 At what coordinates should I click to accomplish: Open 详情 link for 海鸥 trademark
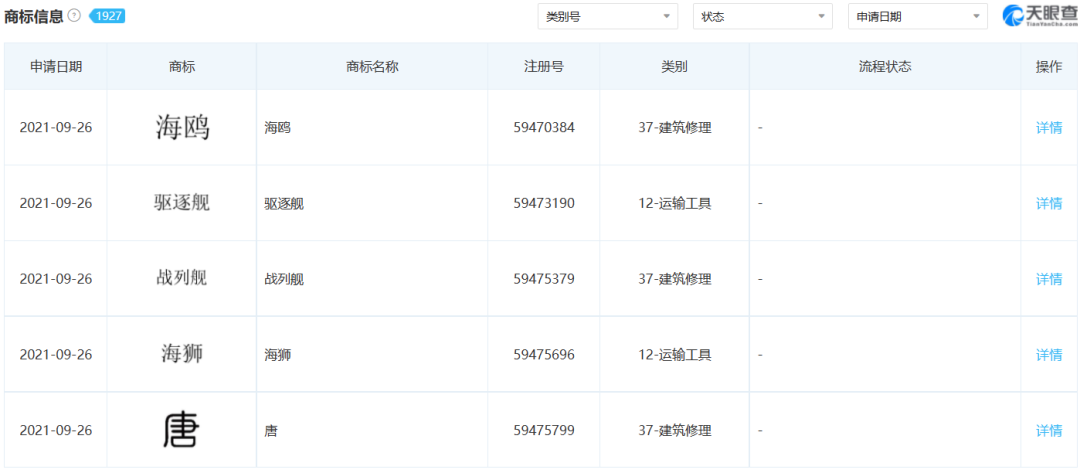pos(1049,127)
